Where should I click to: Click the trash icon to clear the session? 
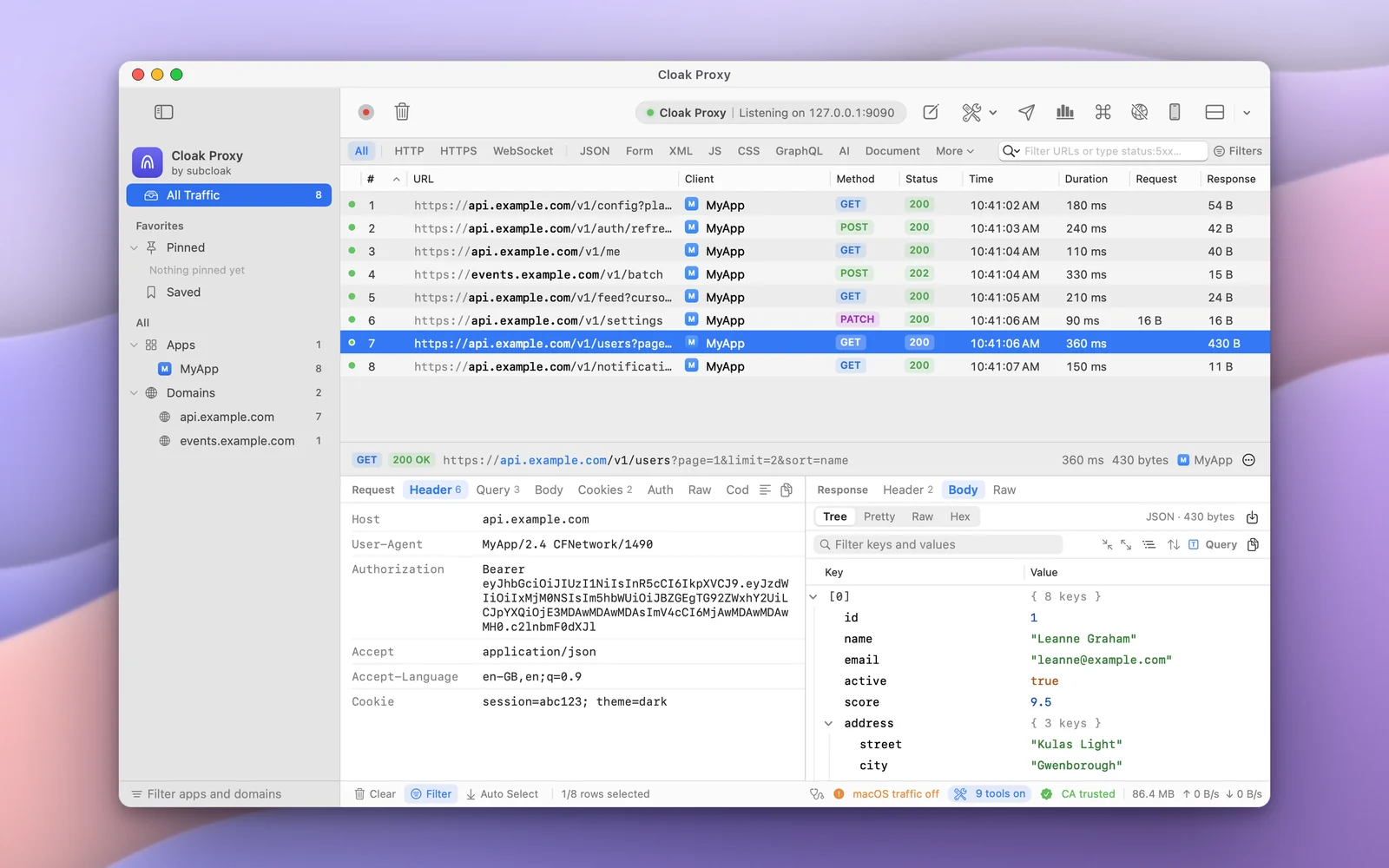[x=402, y=112]
